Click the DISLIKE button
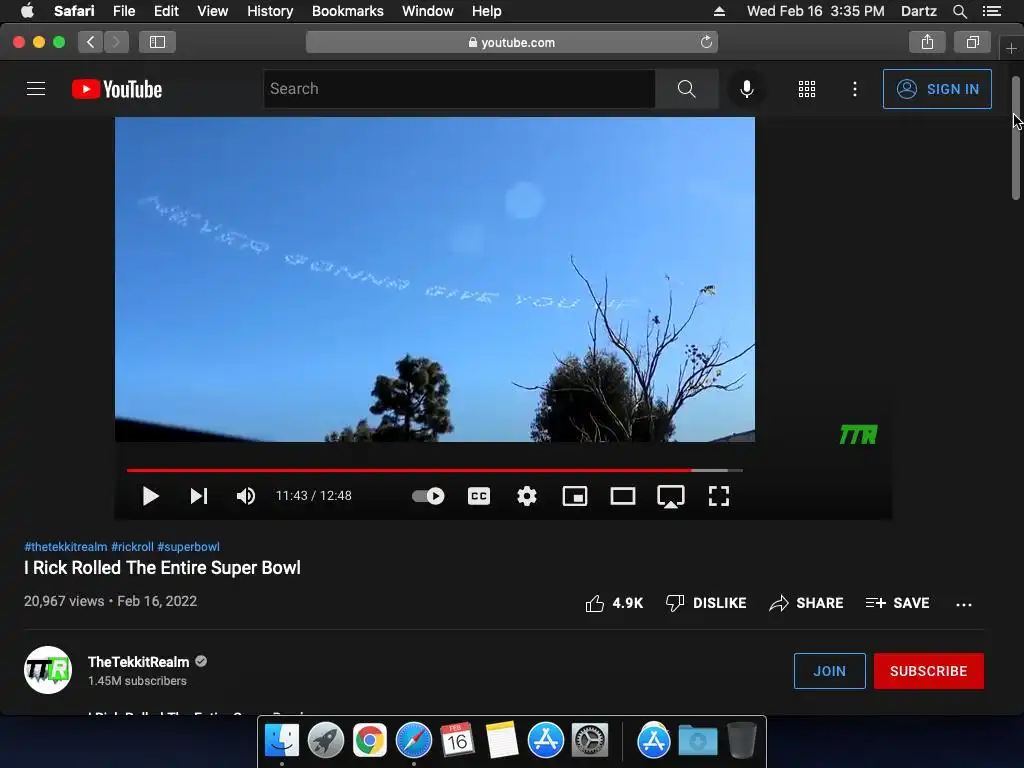The width and height of the screenshot is (1024, 768). [706, 603]
